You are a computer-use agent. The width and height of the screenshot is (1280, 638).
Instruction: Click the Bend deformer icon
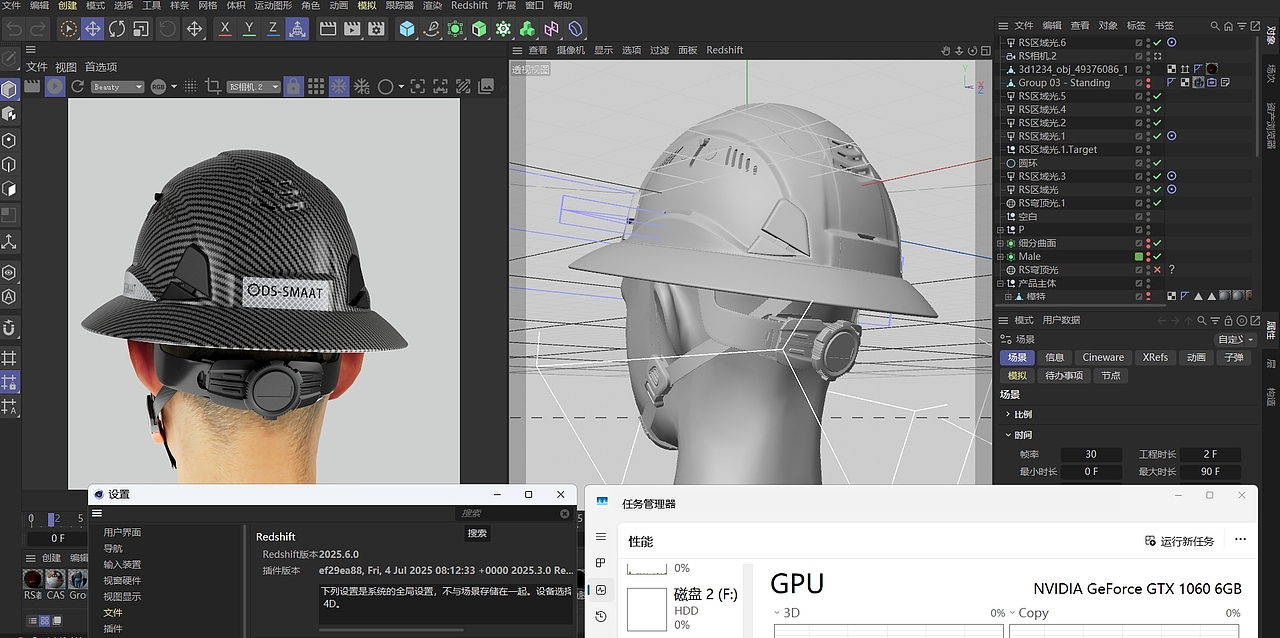click(576, 29)
